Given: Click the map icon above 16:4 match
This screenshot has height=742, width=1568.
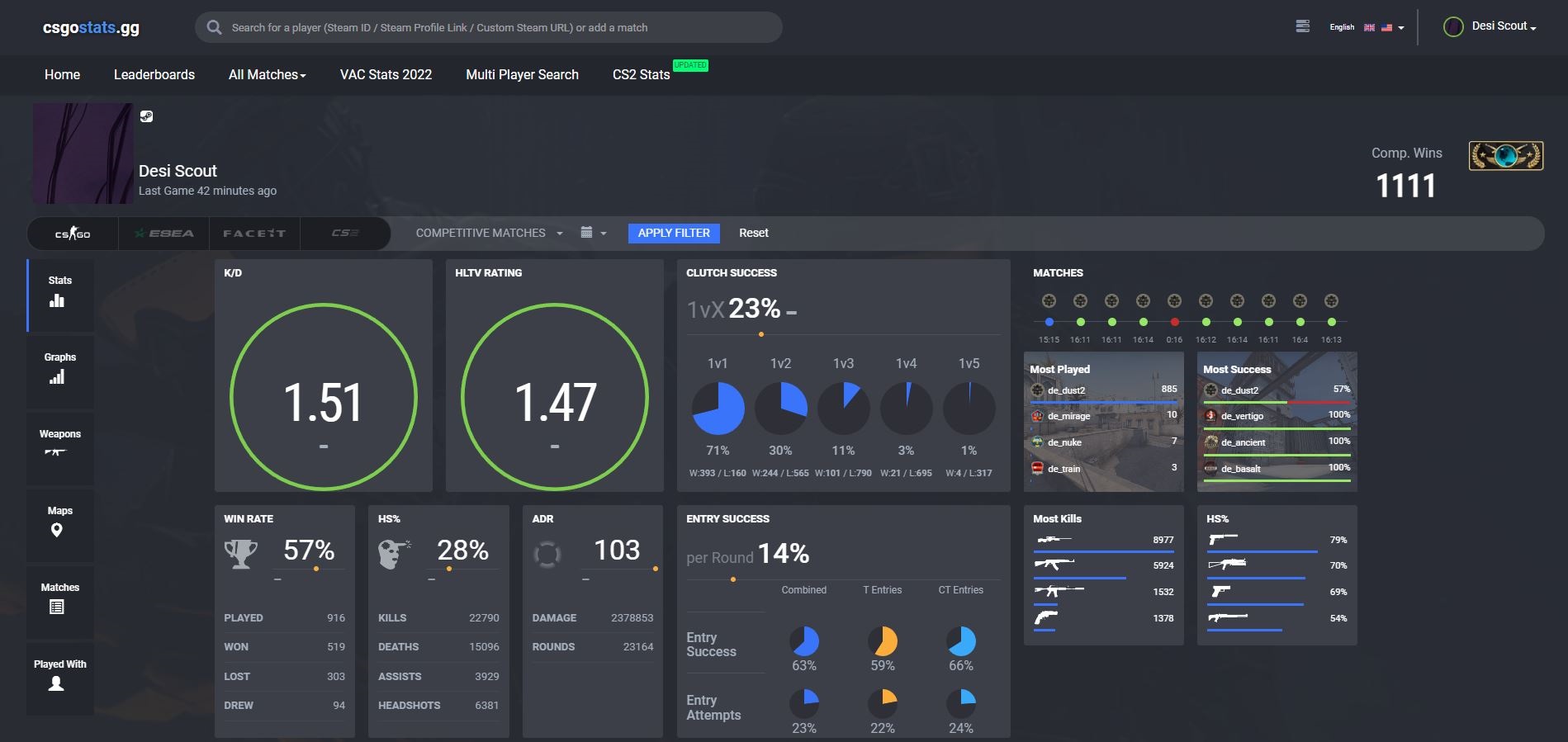Looking at the screenshot, I should (1300, 300).
